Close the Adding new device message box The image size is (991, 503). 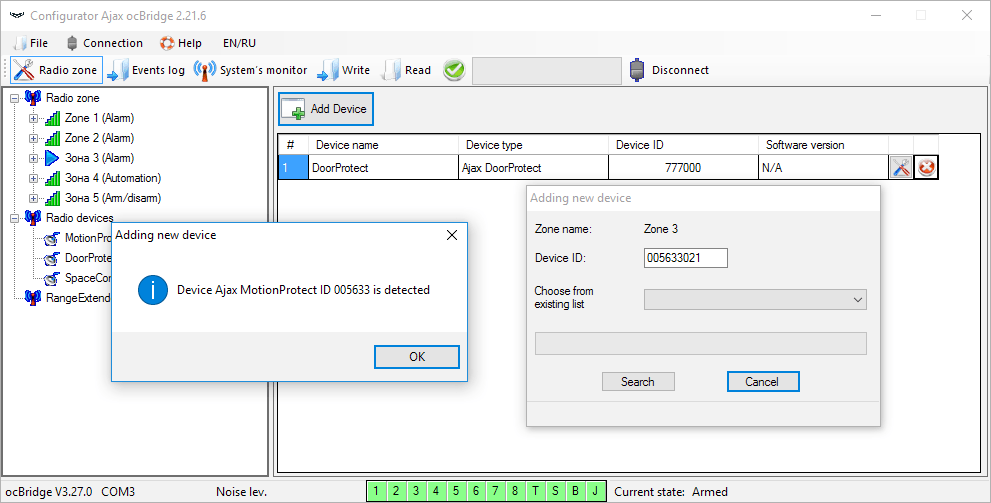coord(452,235)
